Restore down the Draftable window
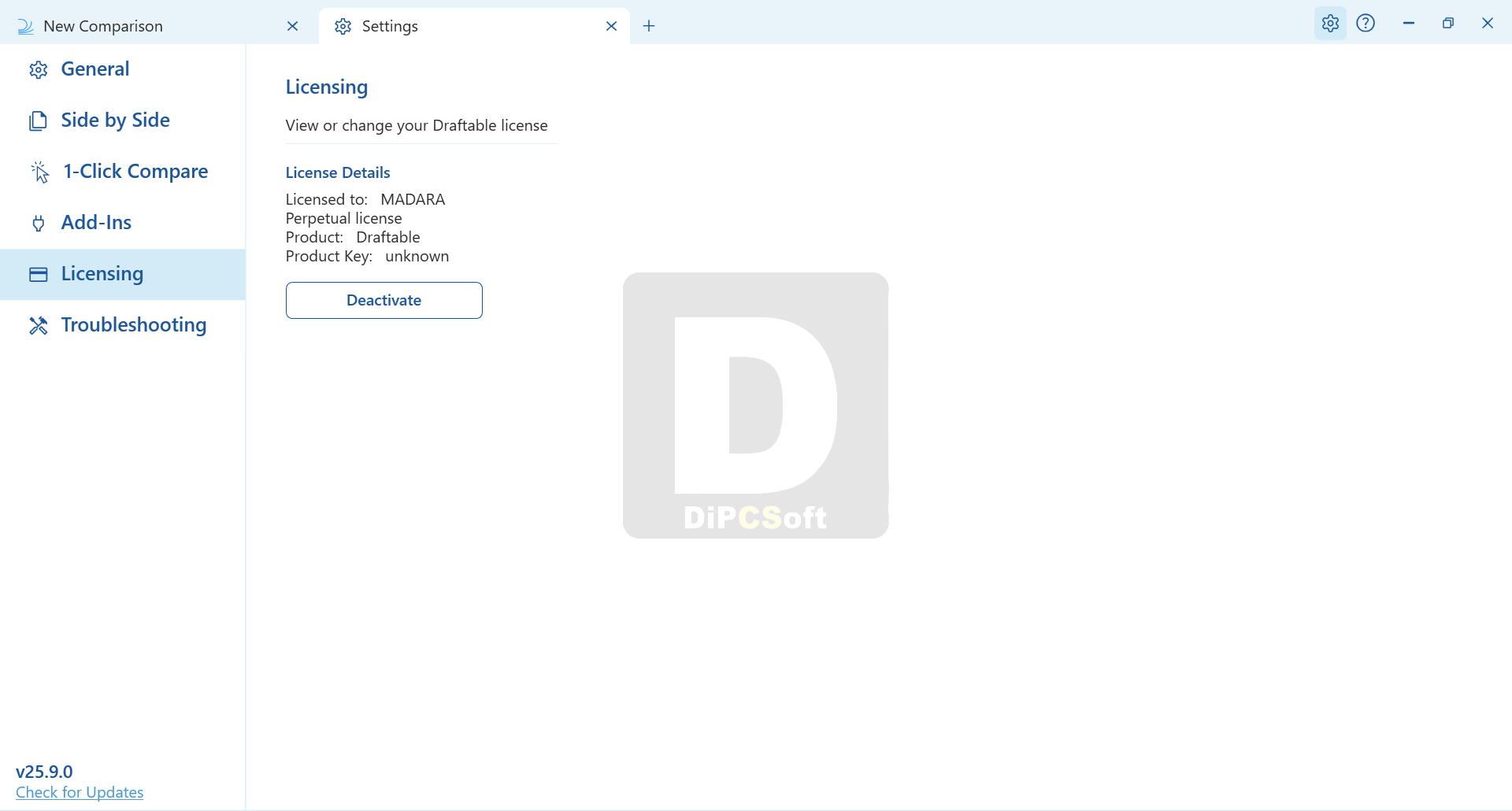Viewport: 1512px width, 811px height. click(x=1448, y=23)
